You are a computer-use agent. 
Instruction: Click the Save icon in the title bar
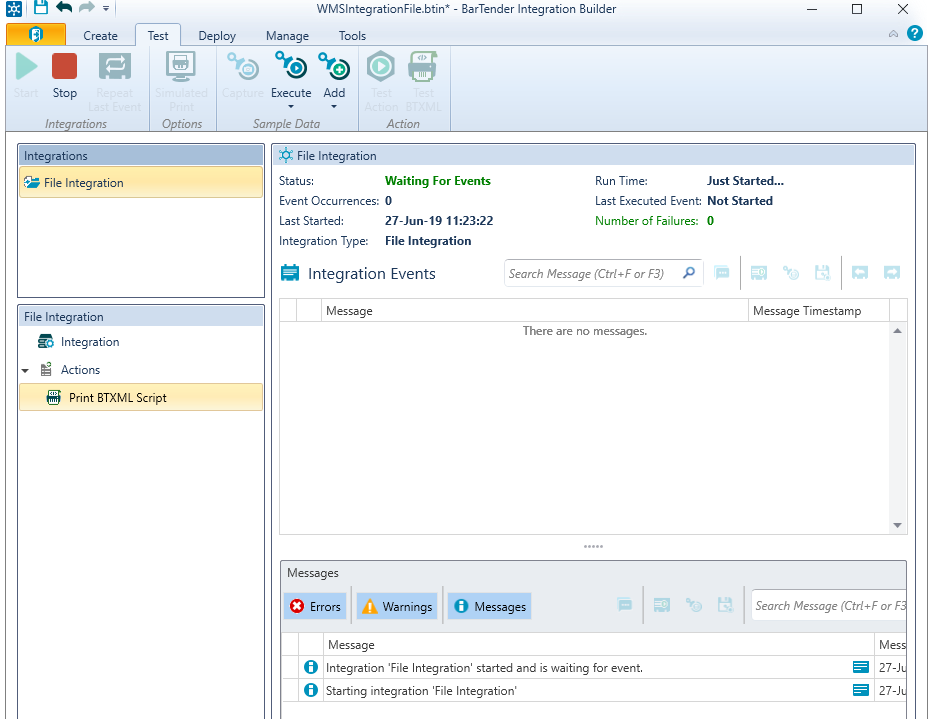tap(40, 8)
